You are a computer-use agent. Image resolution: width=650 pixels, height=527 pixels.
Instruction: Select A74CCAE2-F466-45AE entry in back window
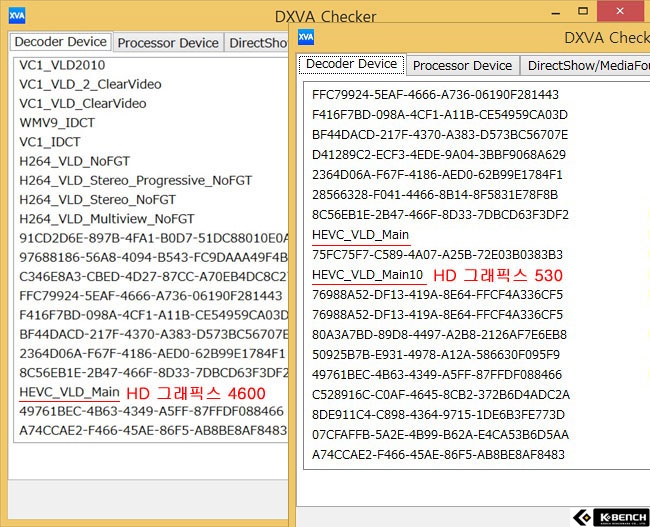pyautogui.click(x=153, y=430)
